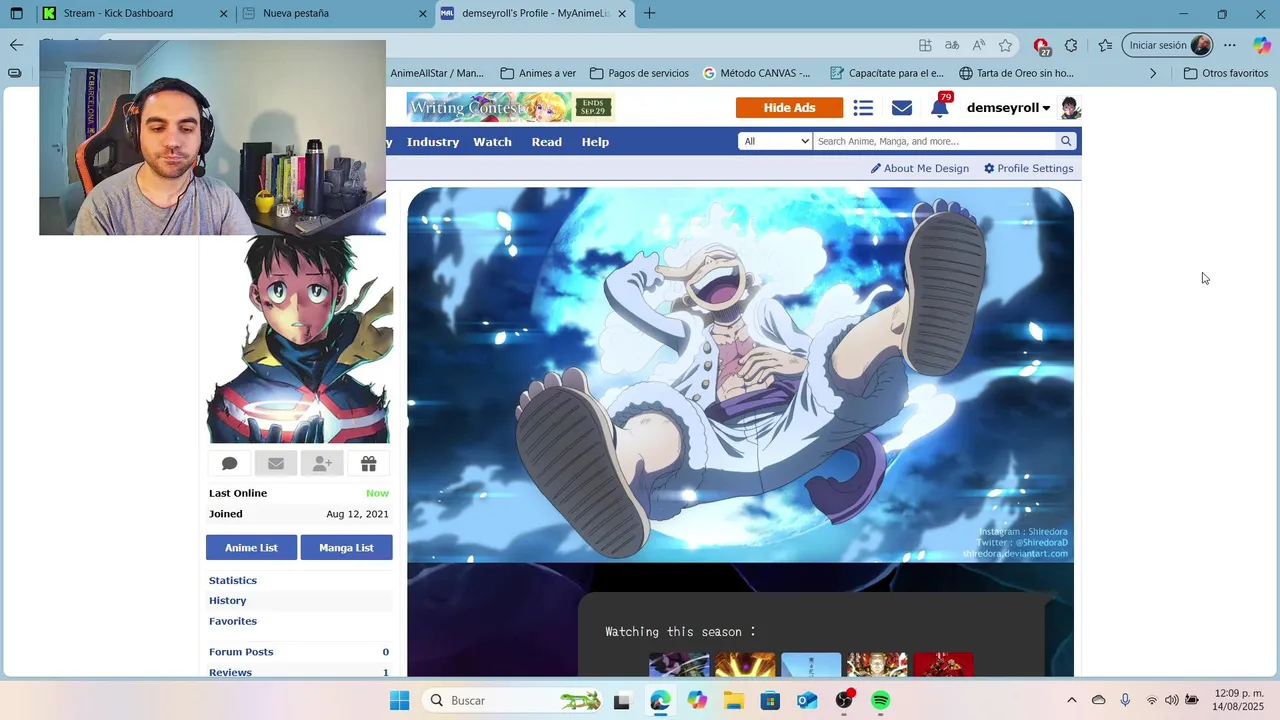1280x720 pixels.
Task: Select the demseyroll's Profile tab
Action: click(535, 14)
